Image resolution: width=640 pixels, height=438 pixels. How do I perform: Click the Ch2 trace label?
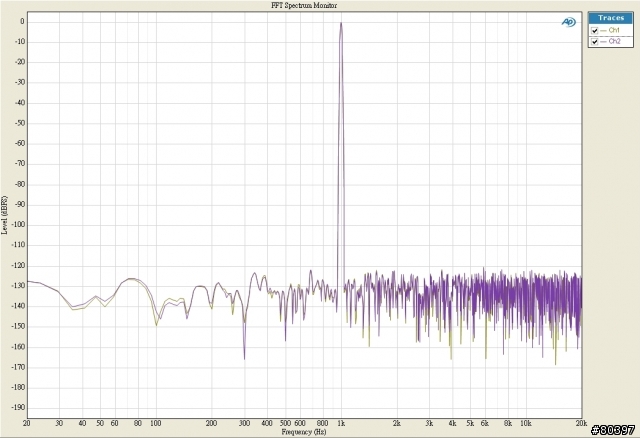(614, 41)
